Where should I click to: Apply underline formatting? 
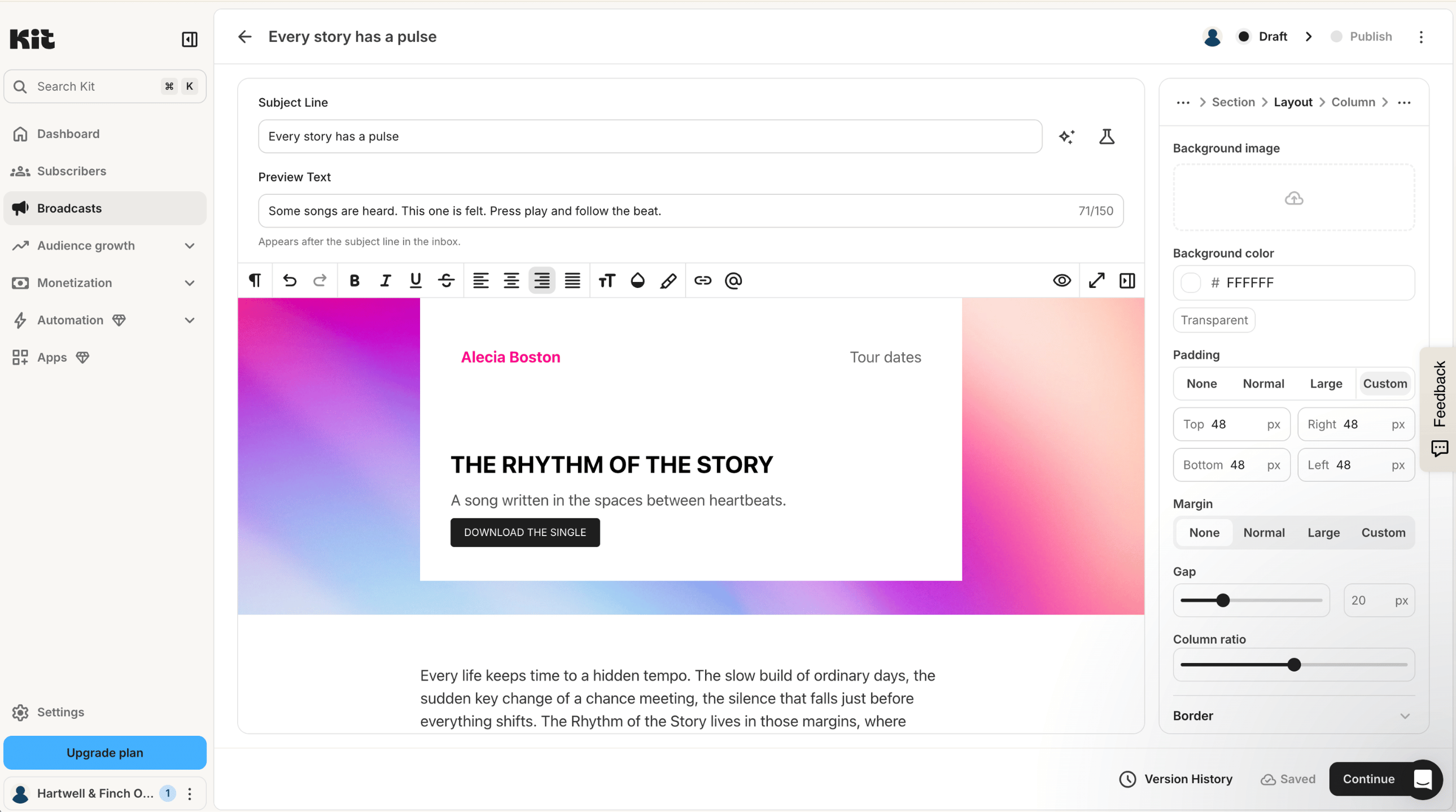[416, 280]
